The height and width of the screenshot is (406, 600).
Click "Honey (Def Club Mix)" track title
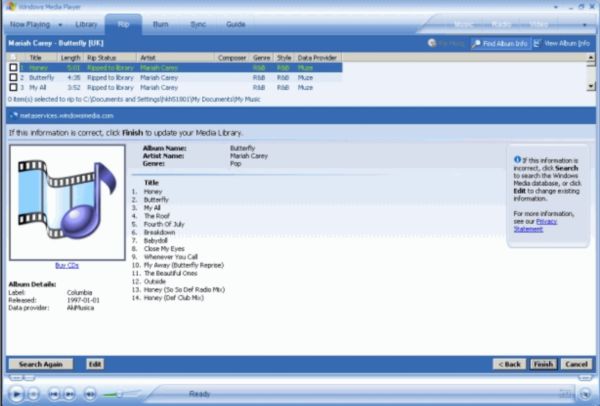pyautogui.click(x=173, y=298)
